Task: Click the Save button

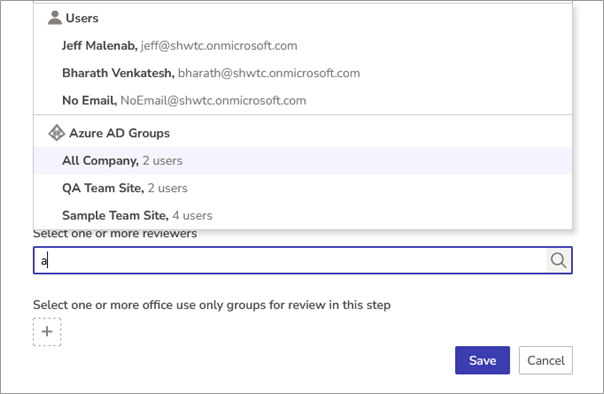Action: click(482, 360)
